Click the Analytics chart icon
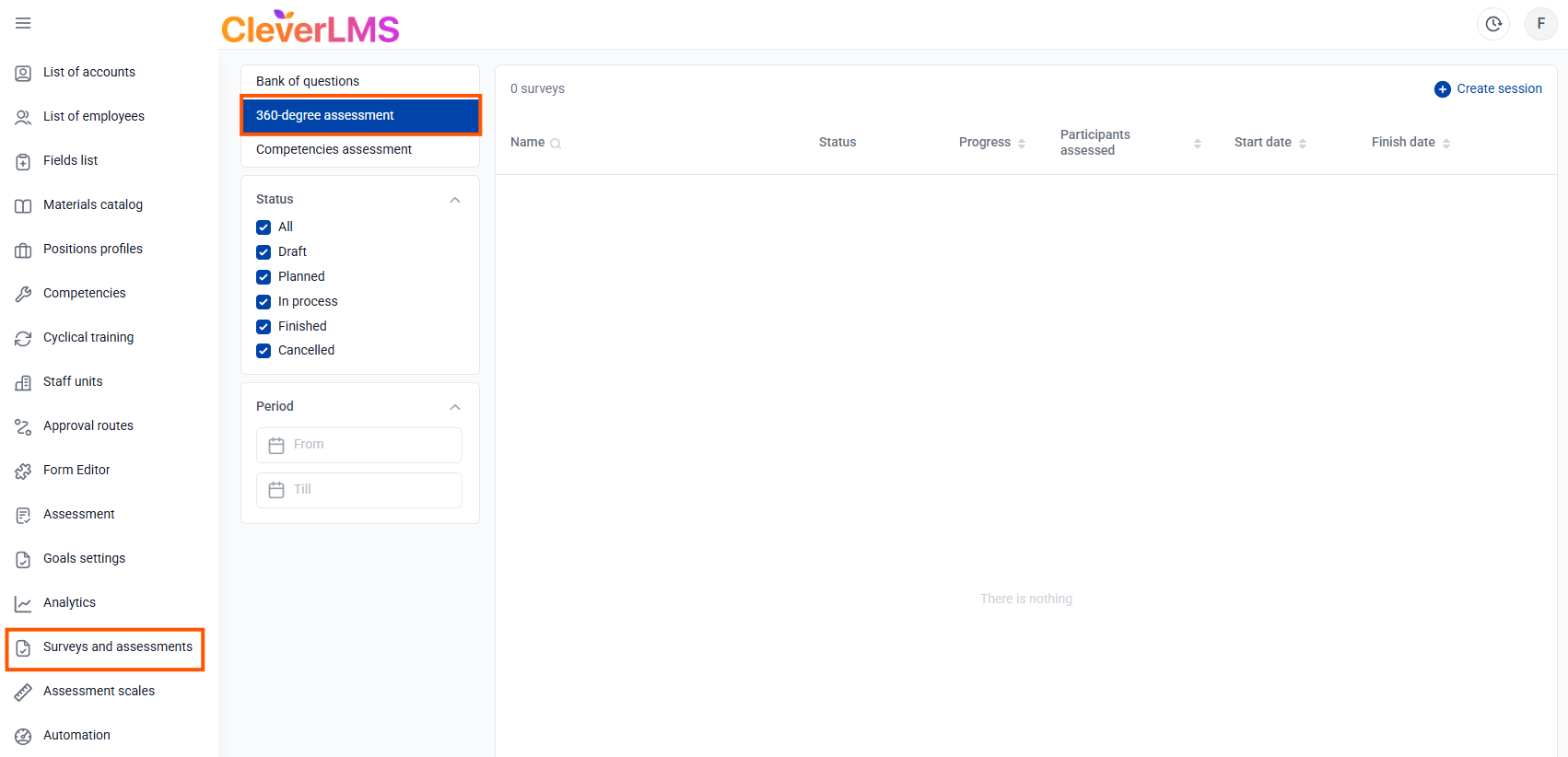Screen dimensions: 1568x757 [23, 603]
